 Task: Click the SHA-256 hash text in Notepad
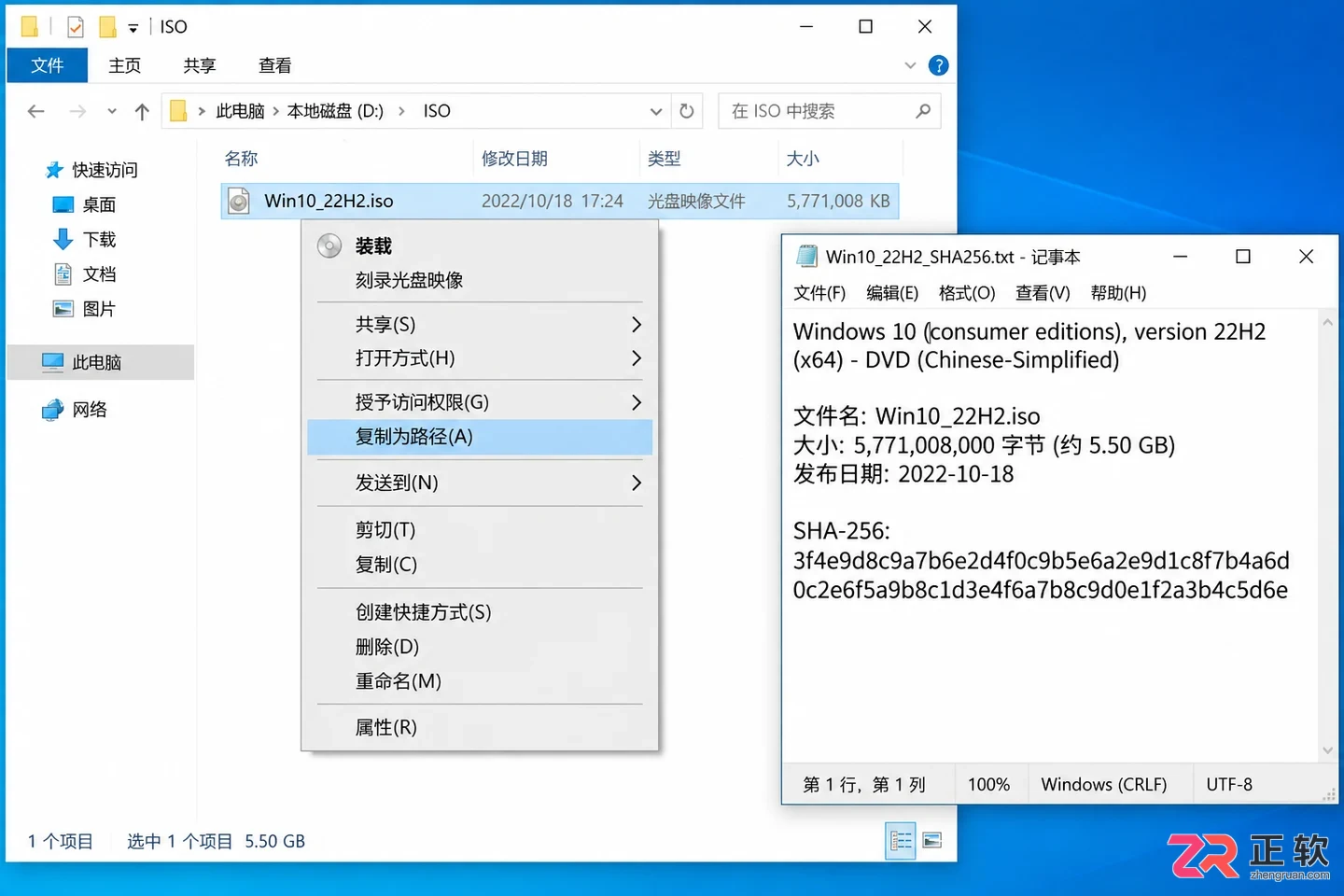[1041, 575]
